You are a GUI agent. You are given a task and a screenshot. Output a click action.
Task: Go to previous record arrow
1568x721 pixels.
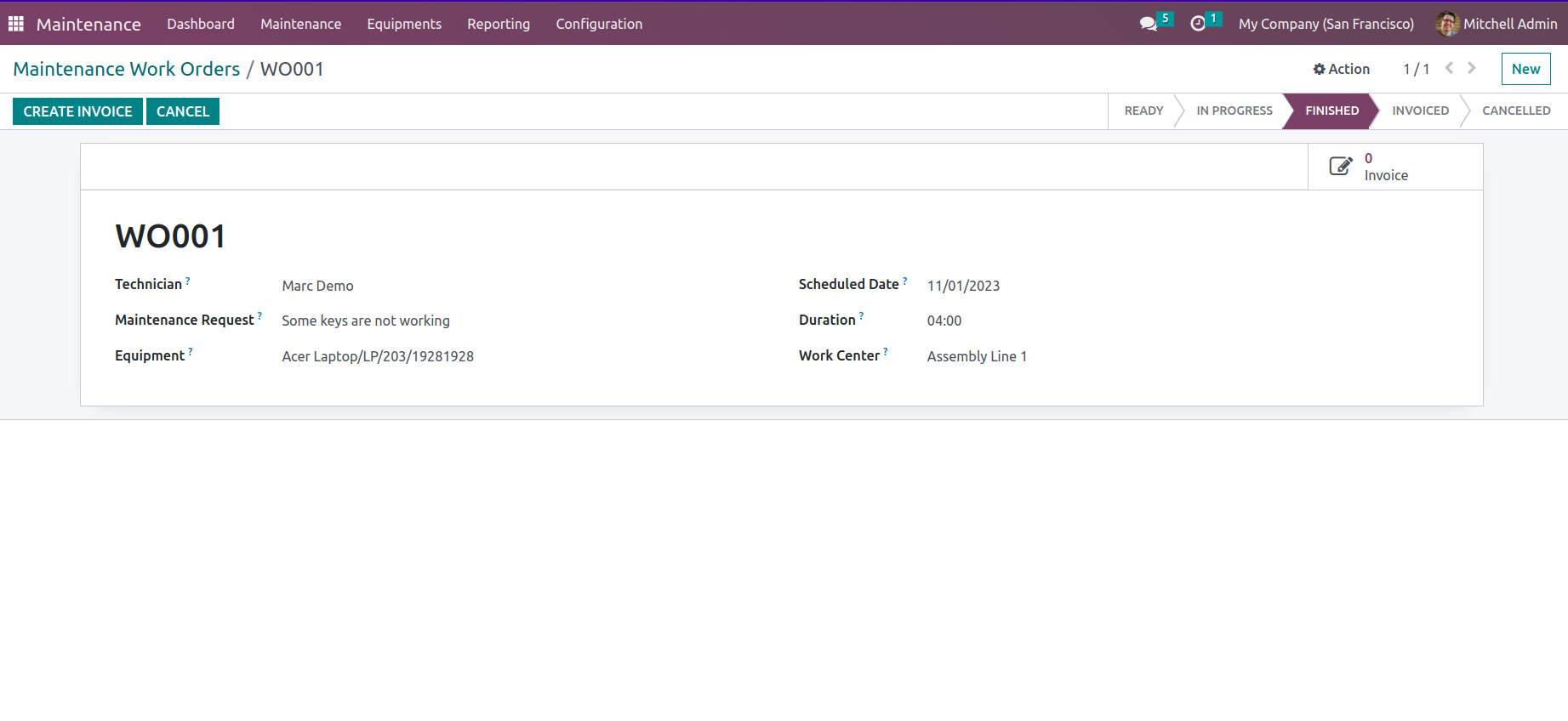point(1449,68)
